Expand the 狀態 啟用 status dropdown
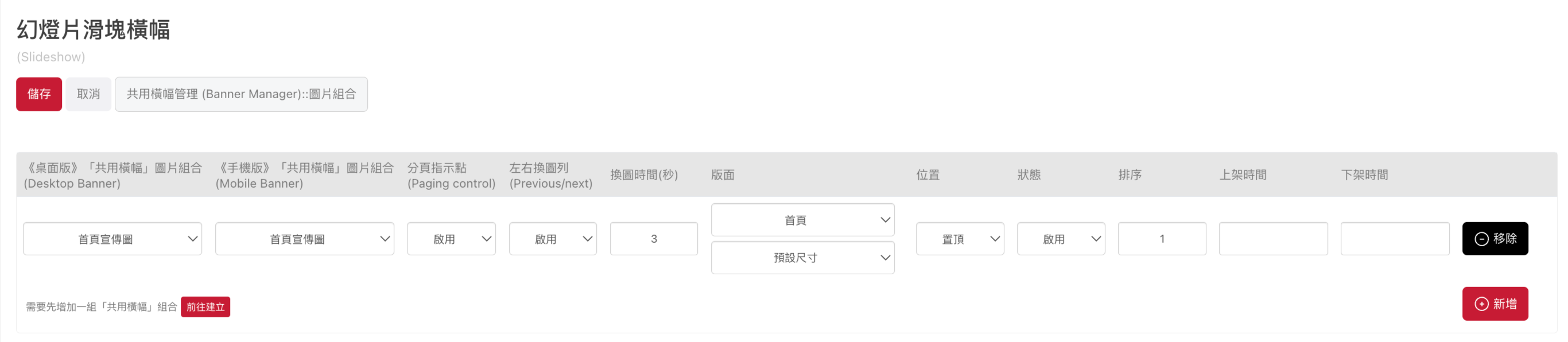 pos(1061,239)
